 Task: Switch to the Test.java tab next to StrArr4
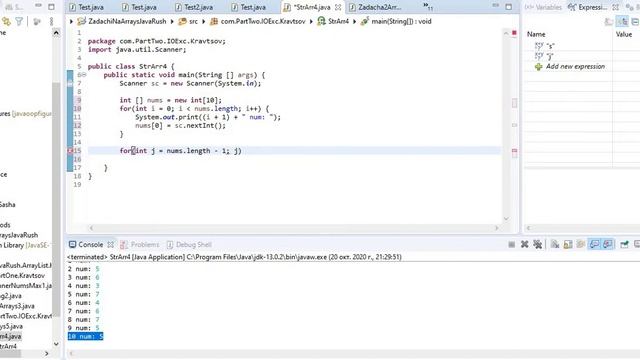coord(248,7)
